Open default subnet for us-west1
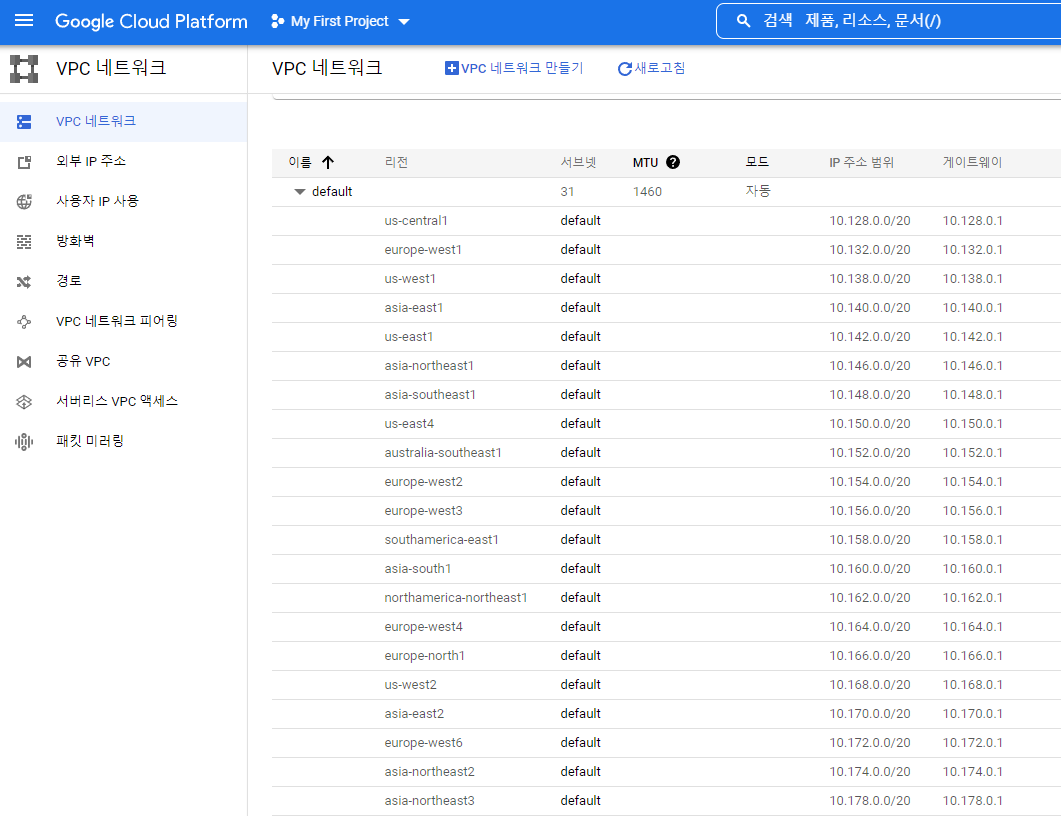 point(580,279)
